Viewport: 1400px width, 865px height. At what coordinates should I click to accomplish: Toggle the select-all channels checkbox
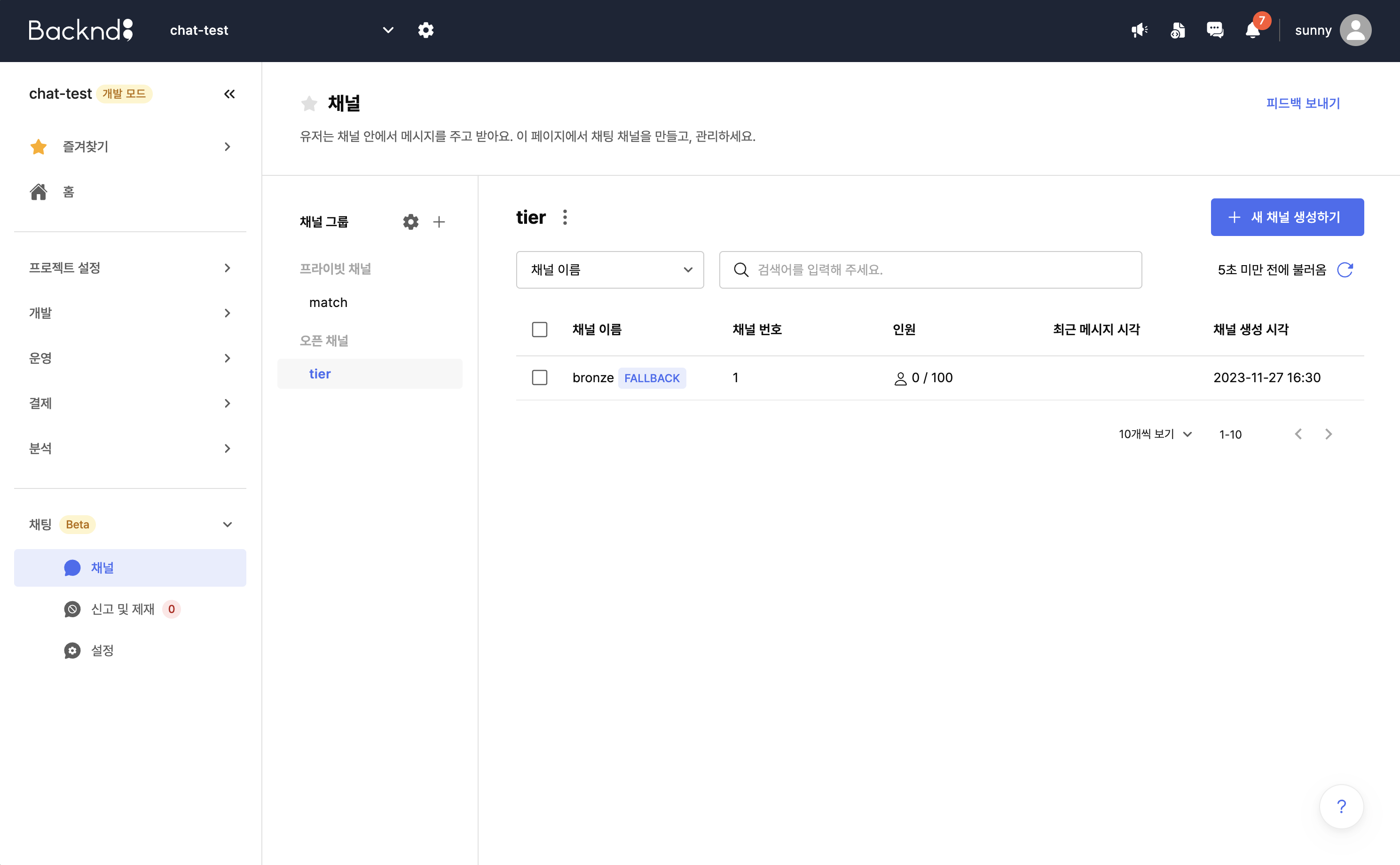click(539, 330)
